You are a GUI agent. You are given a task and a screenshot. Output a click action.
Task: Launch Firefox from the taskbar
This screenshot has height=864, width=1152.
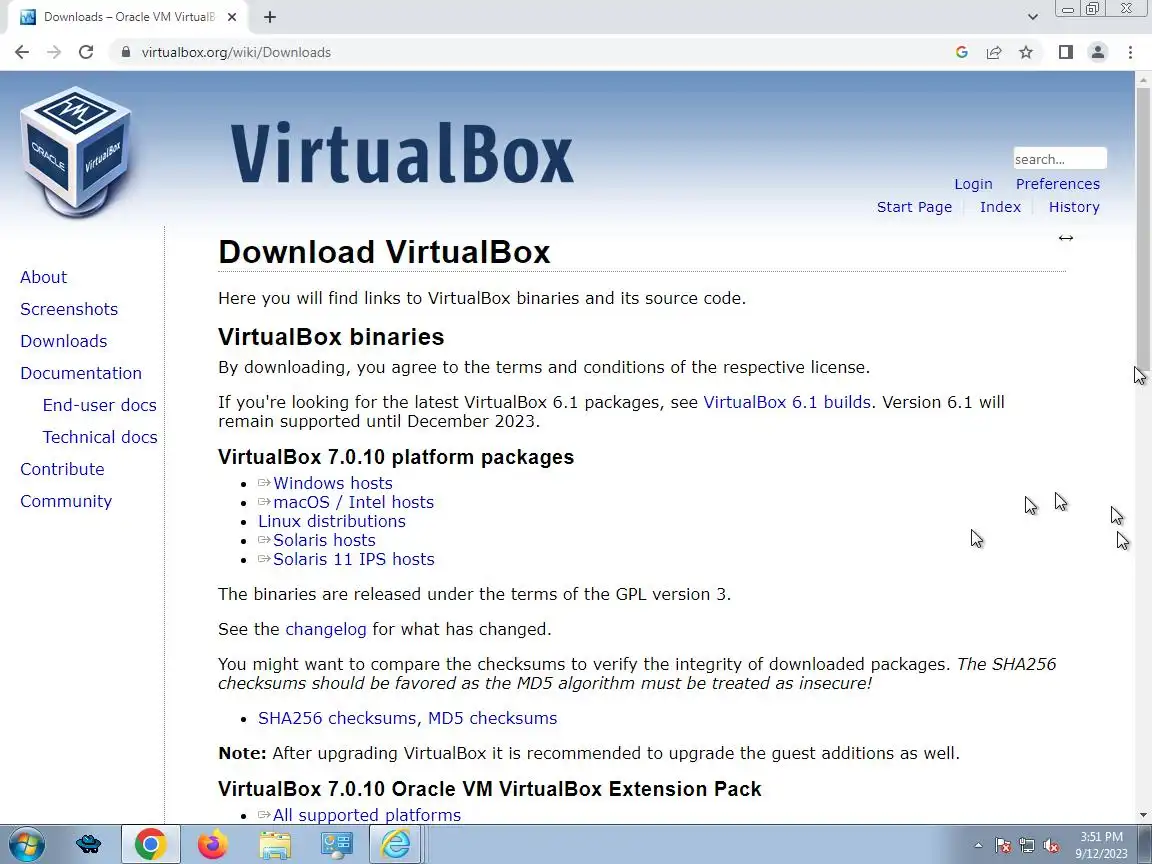(212, 844)
